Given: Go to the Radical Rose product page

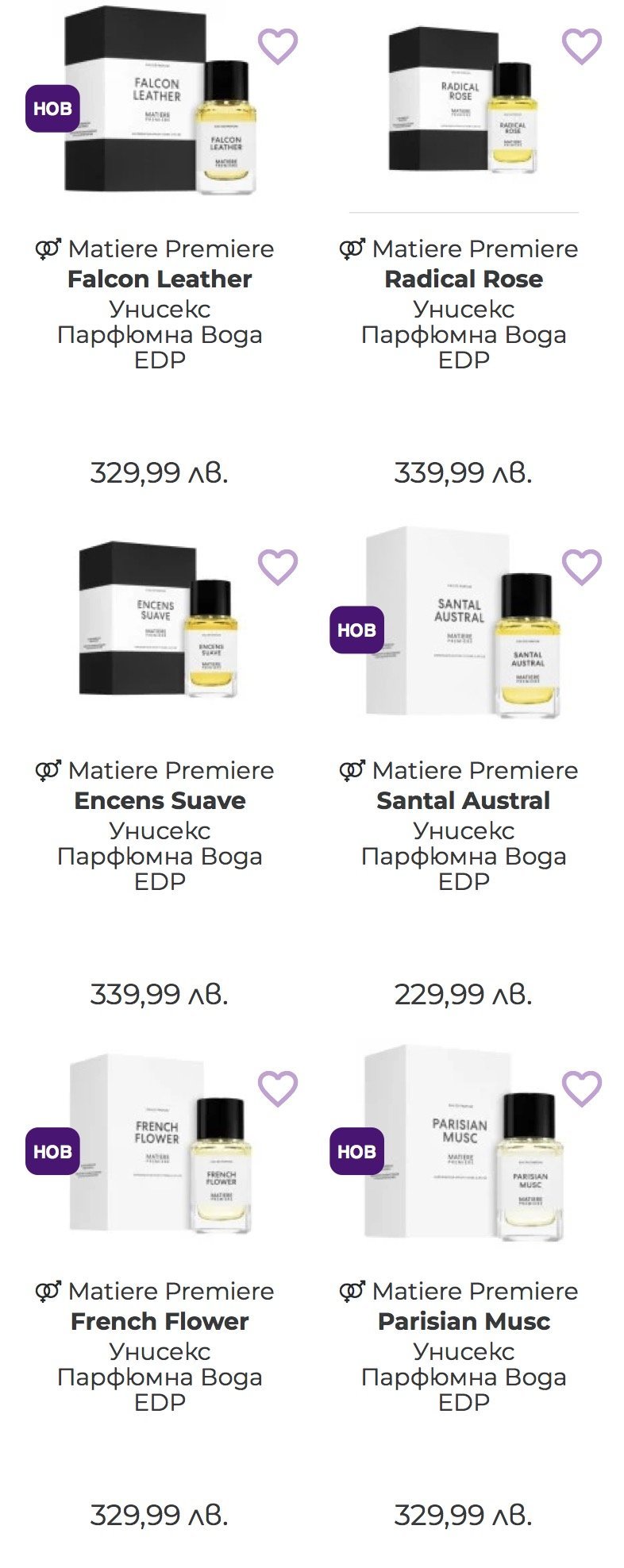Looking at the screenshot, I should coord(464,279).
